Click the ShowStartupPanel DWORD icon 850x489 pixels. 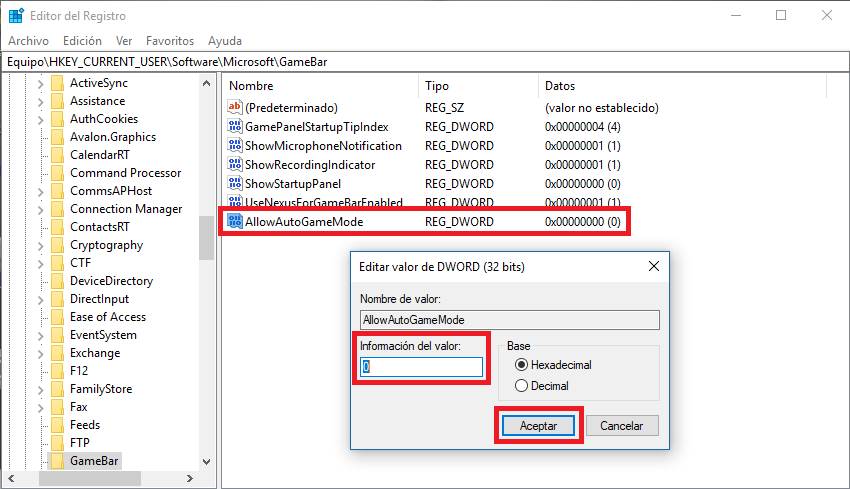pos(235,183)
